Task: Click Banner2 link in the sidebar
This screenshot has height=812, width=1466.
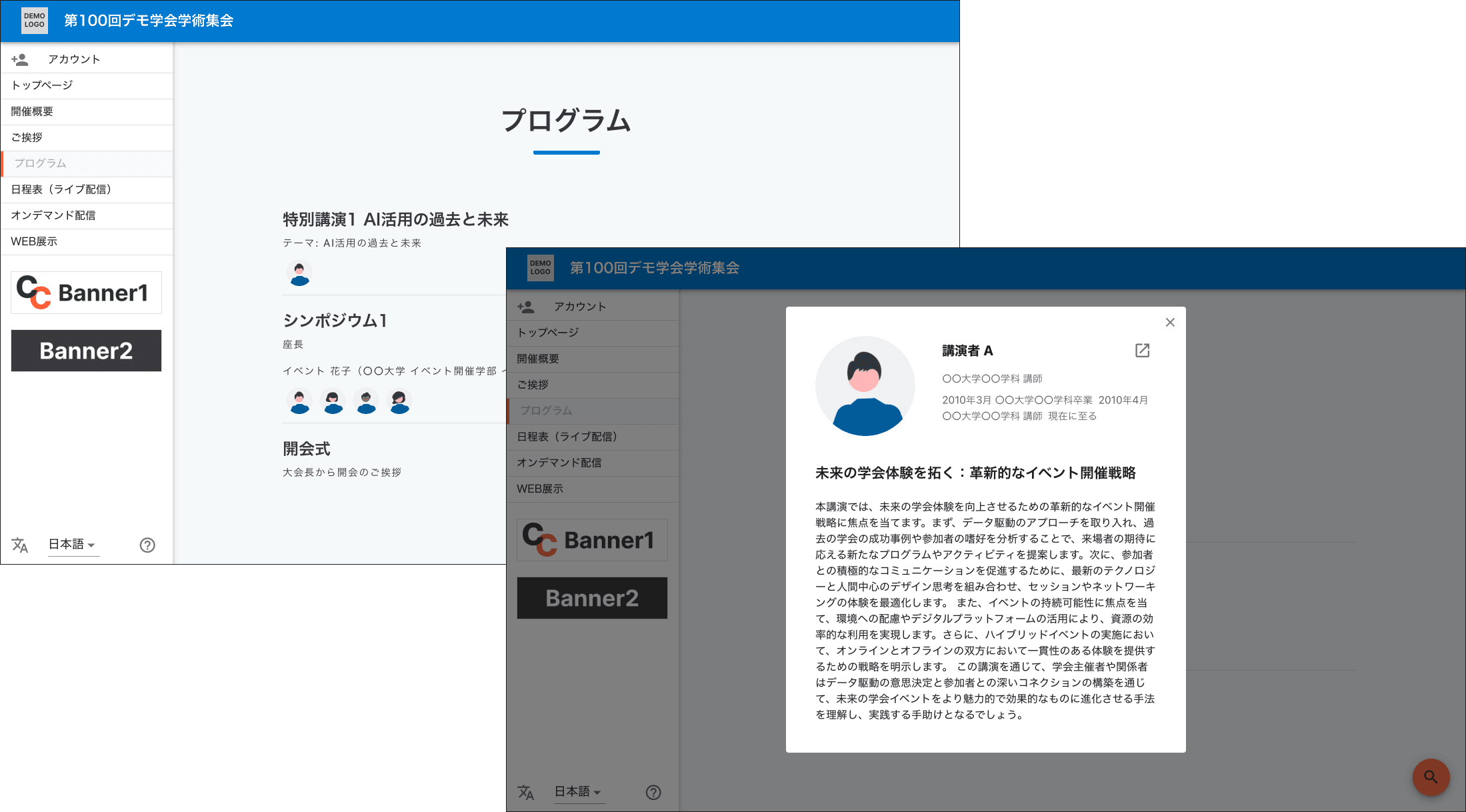Action: pyautogui.click(x=85, y=350)
